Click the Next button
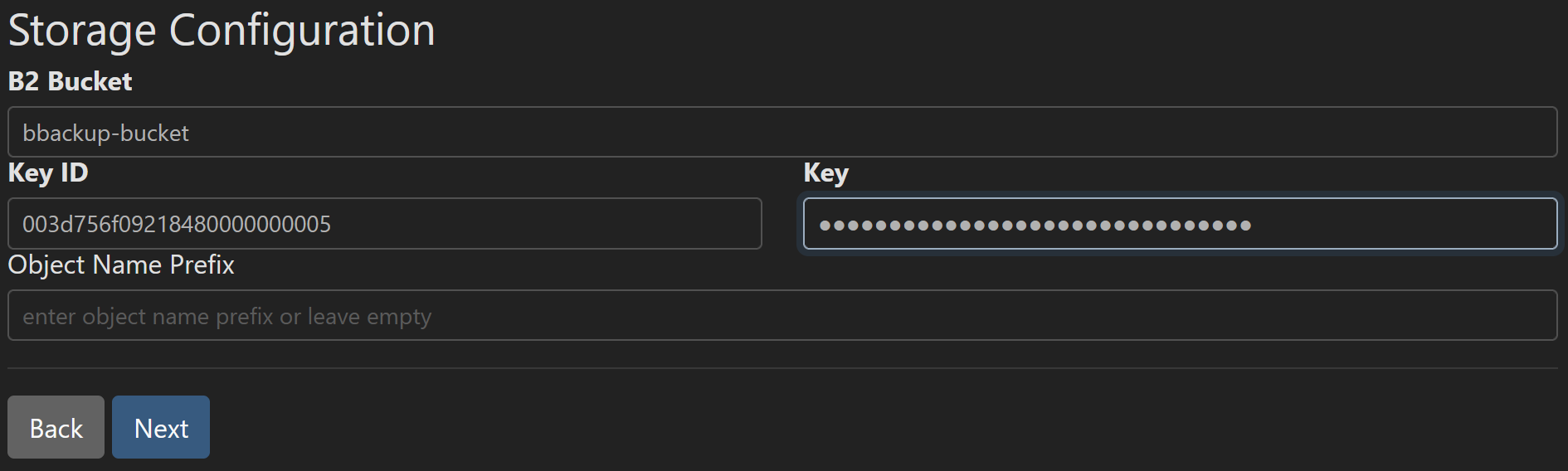Screen dimensions: 1568x471 [x=161, y=427]
